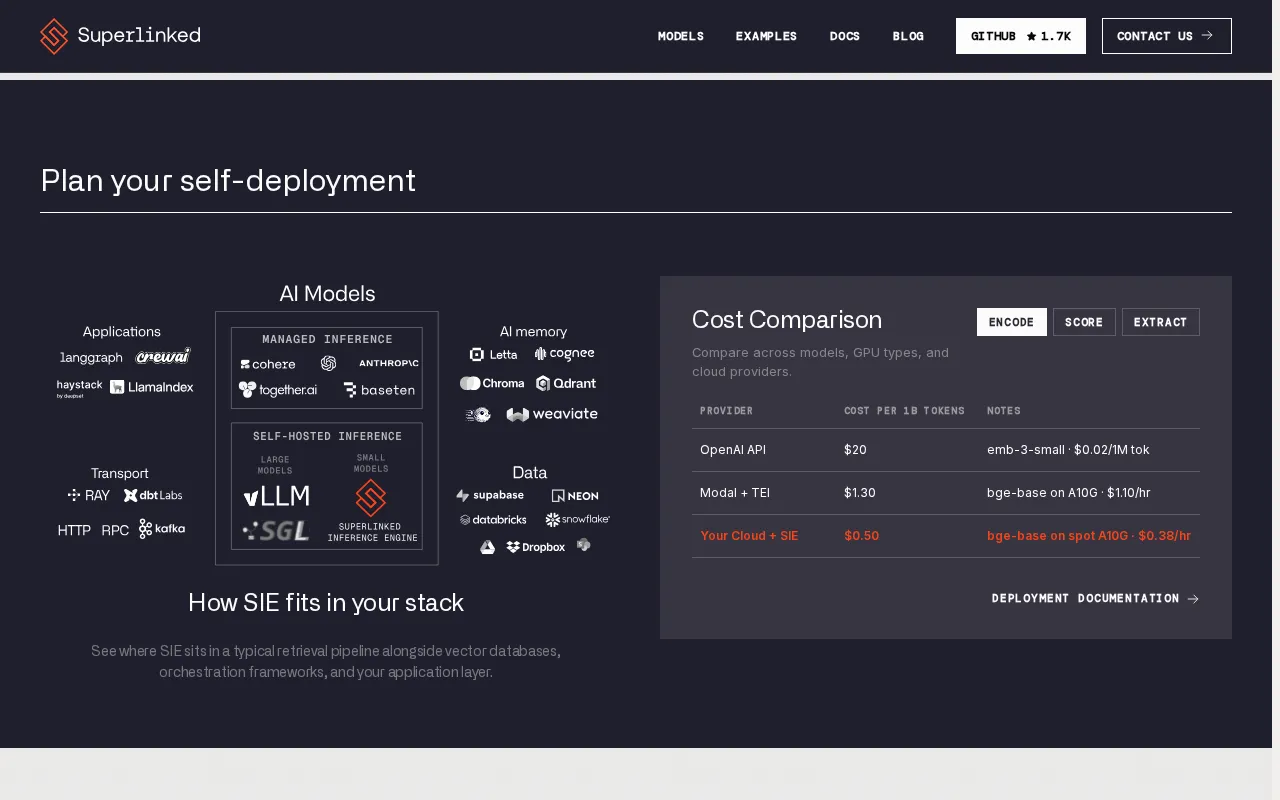Click the Superlinked logo in the header
Viewport: 1280px width, 800px height.
point(120,36)
